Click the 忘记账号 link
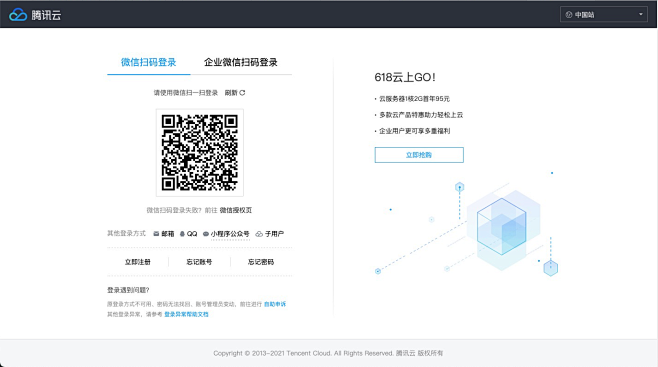Image resolution: width=658 pixels, height=367 pixels. tap(199, 262)
